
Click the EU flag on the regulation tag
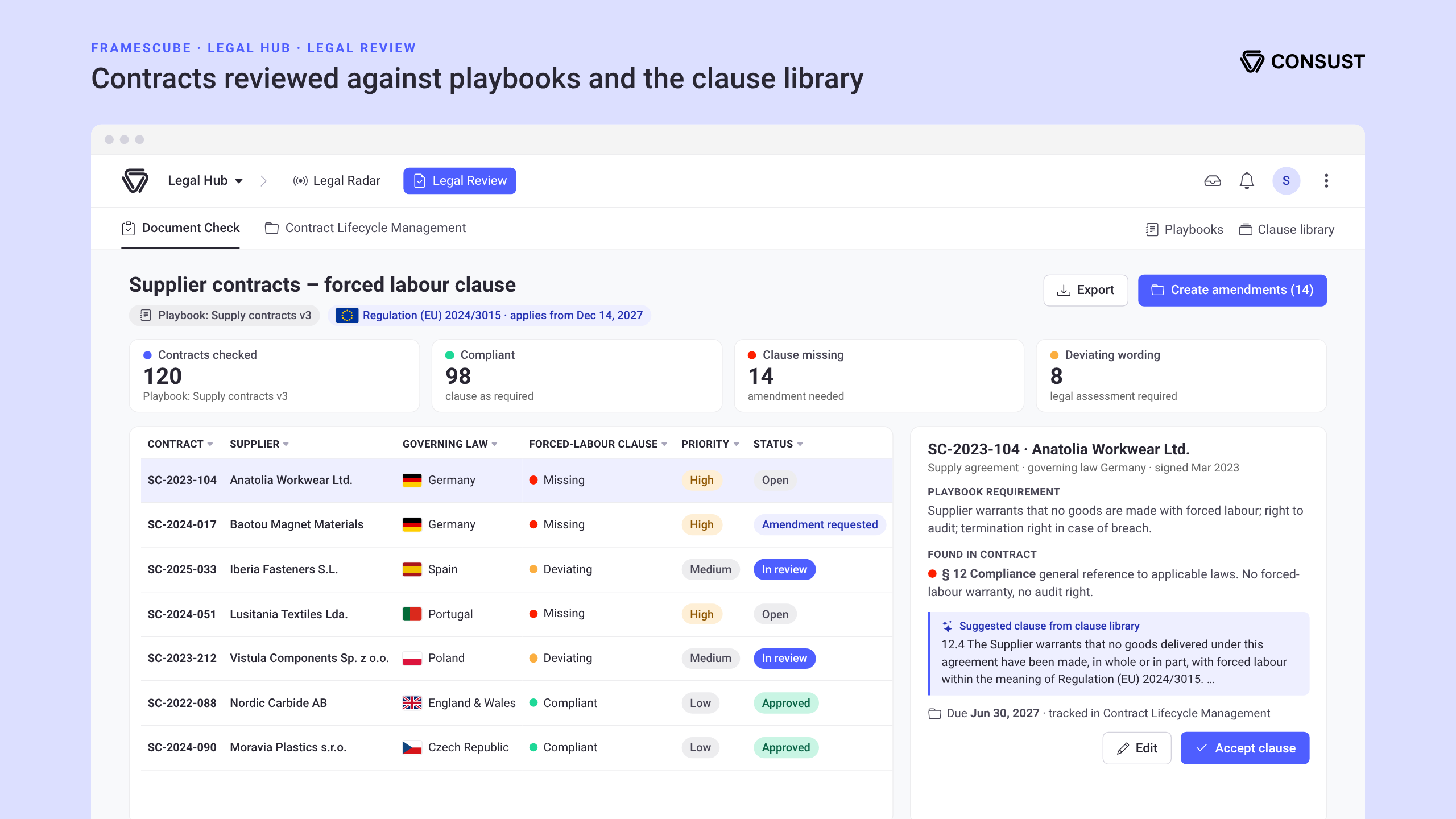(347, 316)
